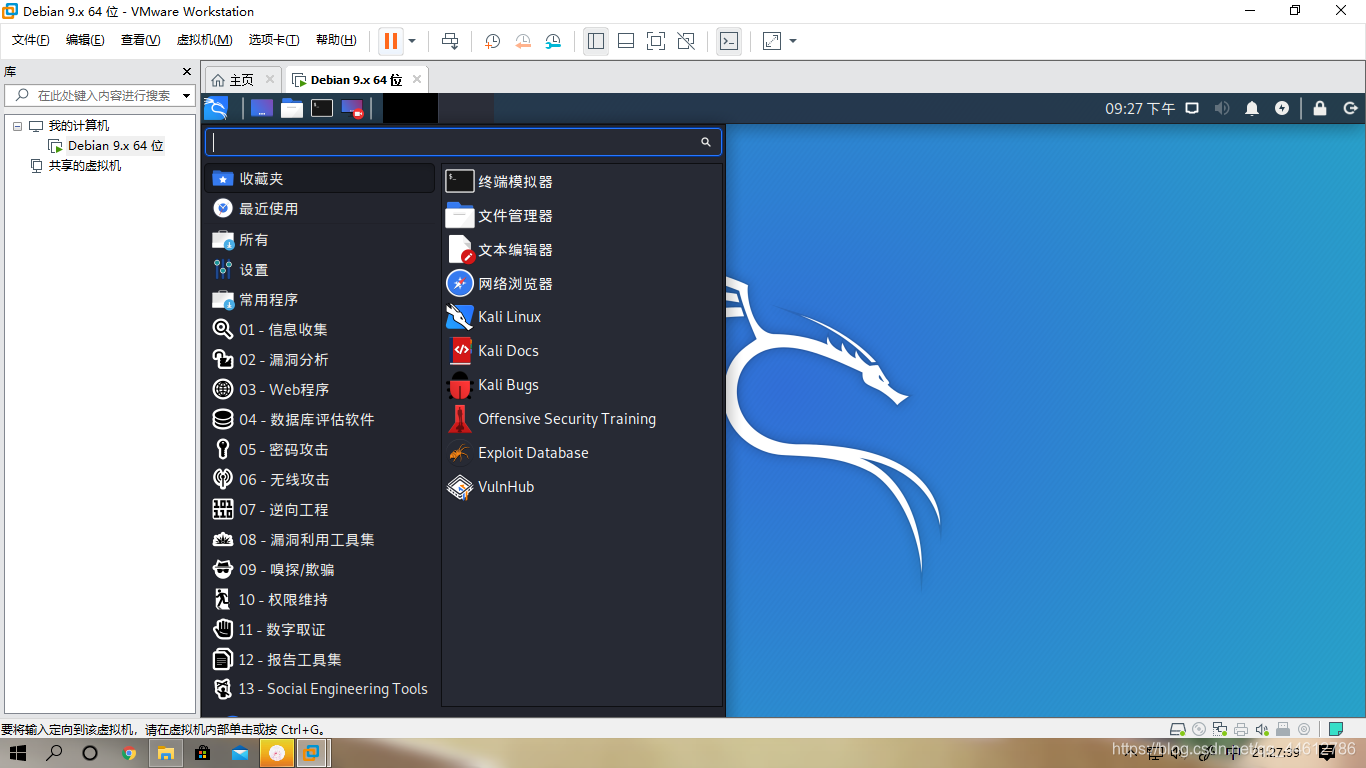Toggle the library sidebar panel
Viewport: 1366px width, 768px height.
pyautogui.click(x=595, y=41)
